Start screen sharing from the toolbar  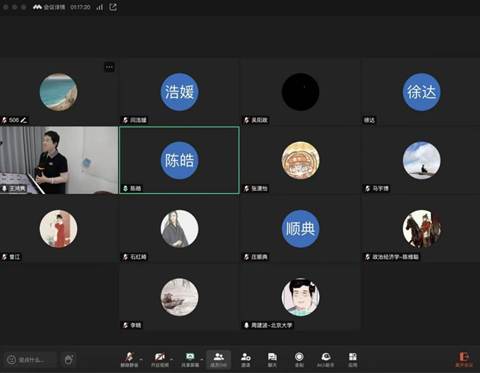pos(190,359)
